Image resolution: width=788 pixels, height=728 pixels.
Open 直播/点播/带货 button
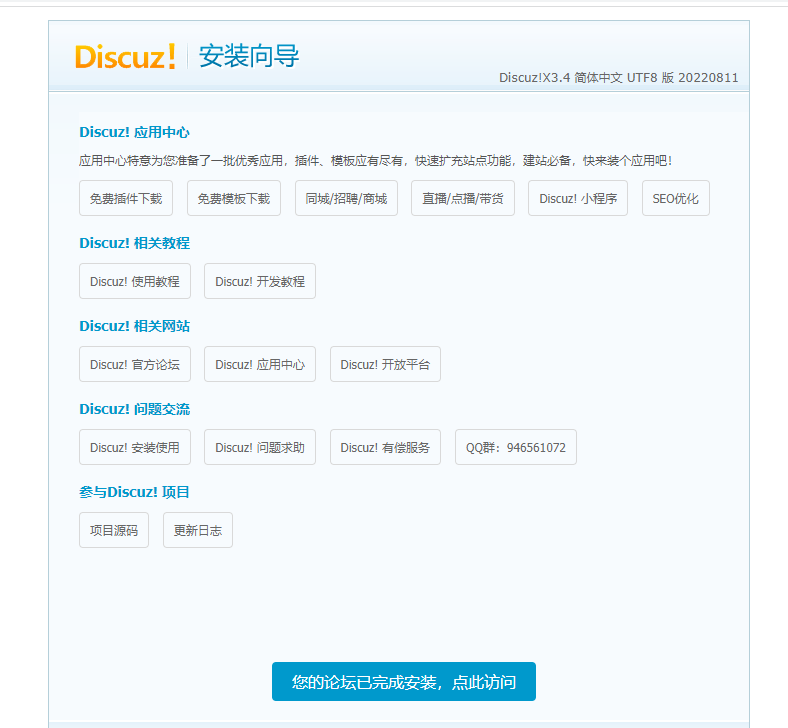point(463,198)
